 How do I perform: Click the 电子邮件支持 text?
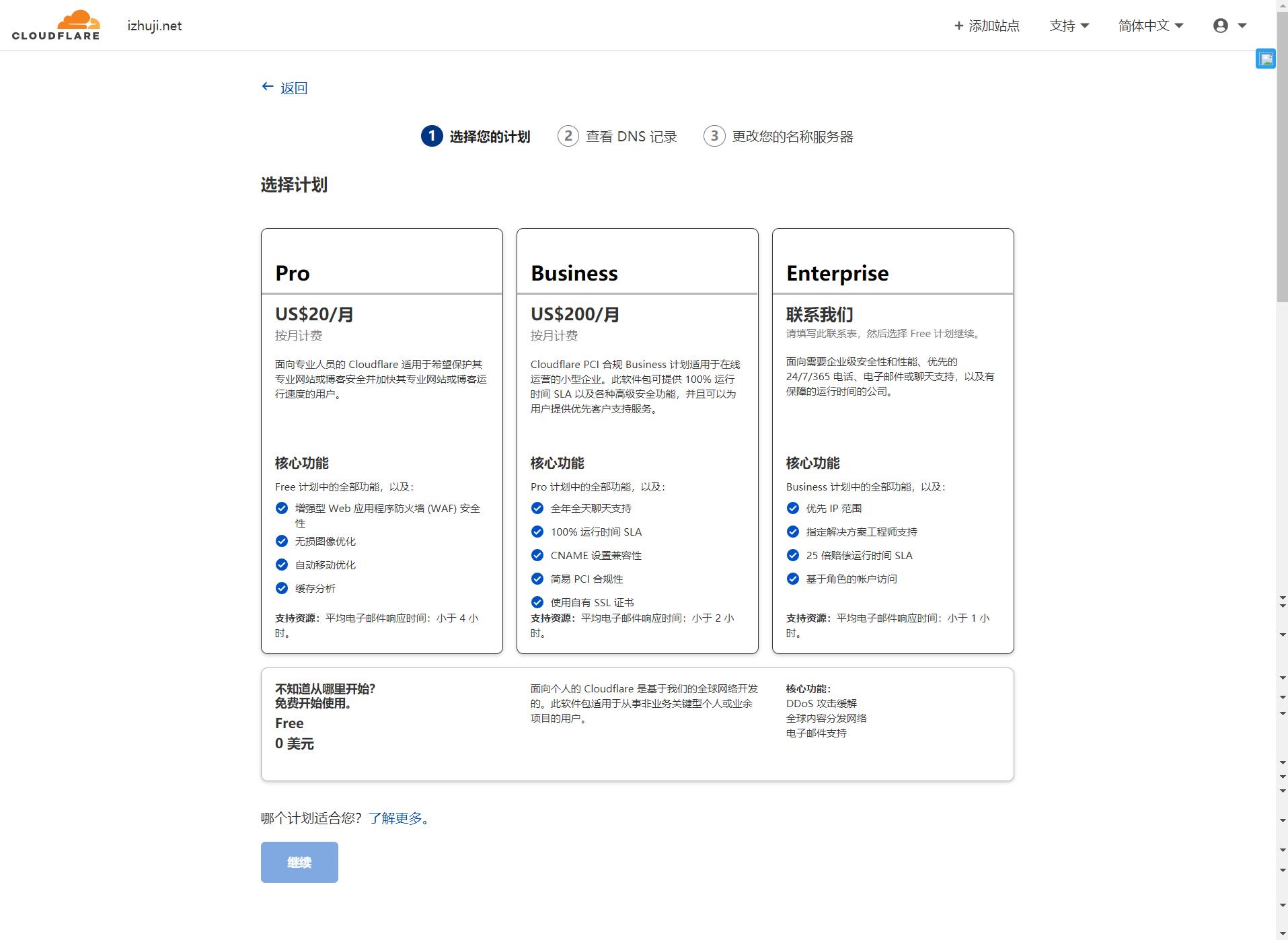817,733
